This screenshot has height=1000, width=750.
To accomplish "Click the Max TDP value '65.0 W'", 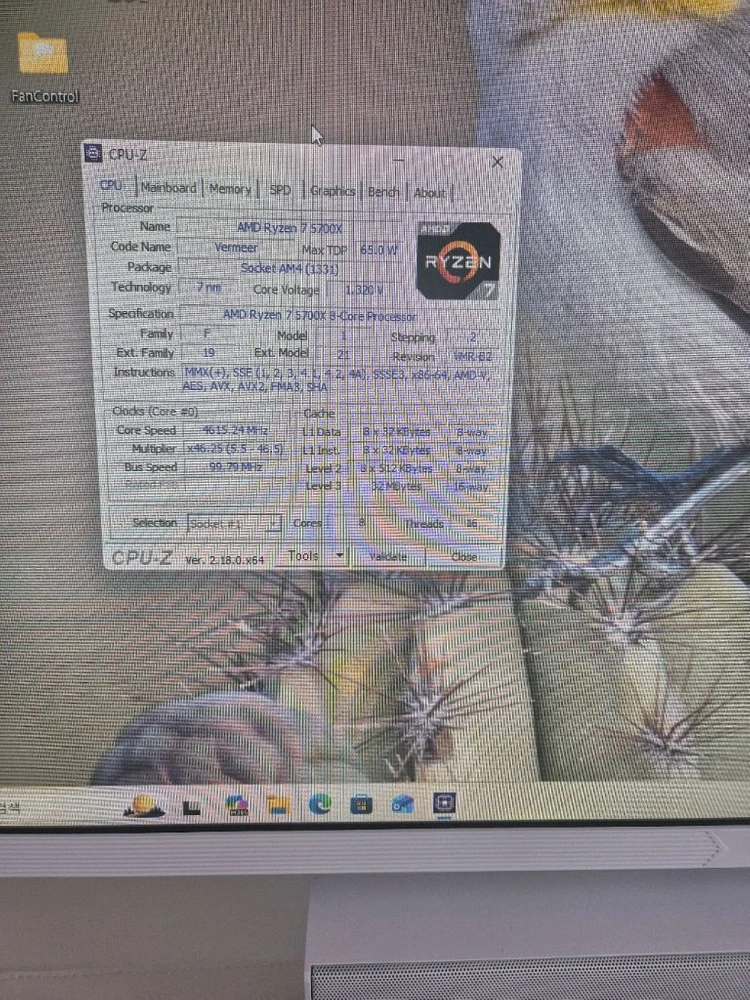I will coord(378,249).
